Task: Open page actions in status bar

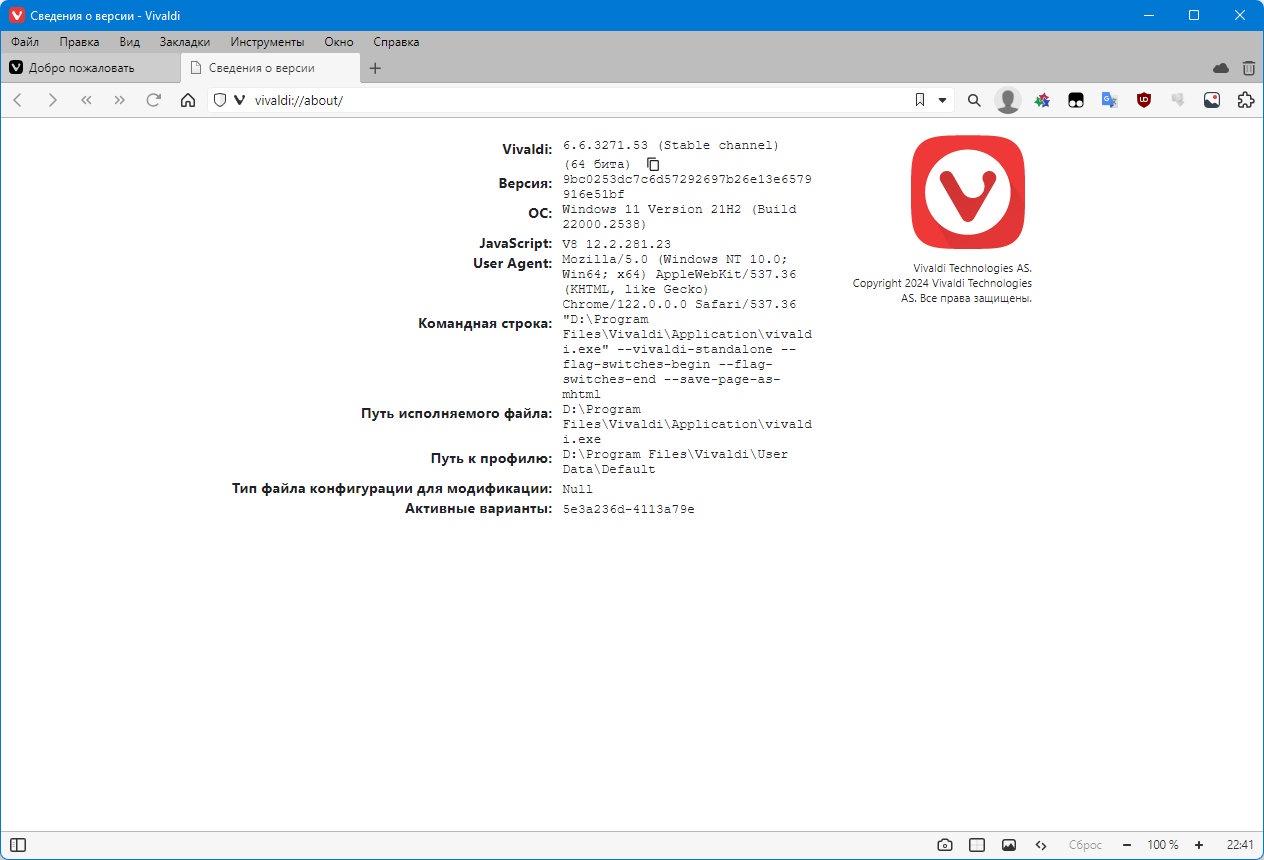Action: click(1041, 845)
